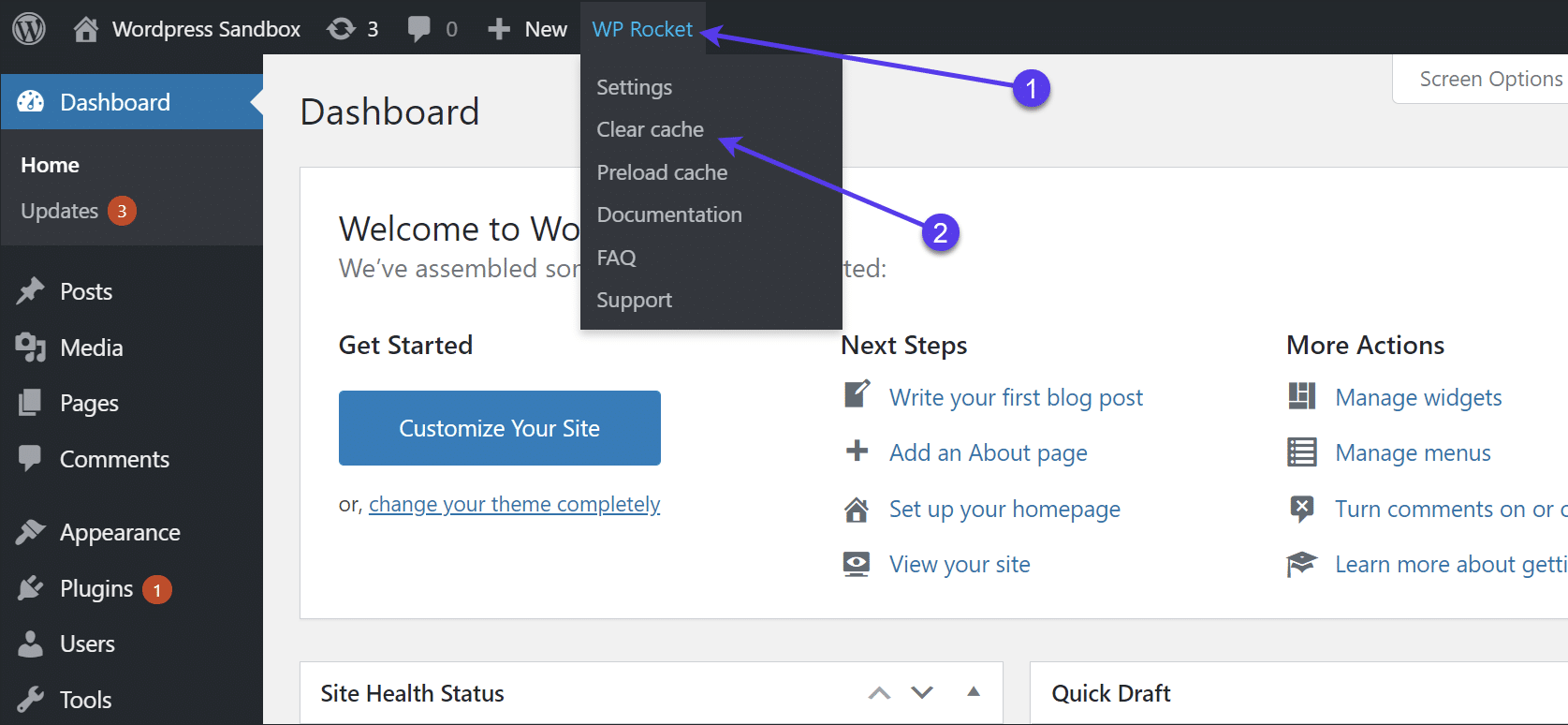Open Media library icon in sidebar
This screenshot has width=1568, height=725.
[x=31, y=348]
